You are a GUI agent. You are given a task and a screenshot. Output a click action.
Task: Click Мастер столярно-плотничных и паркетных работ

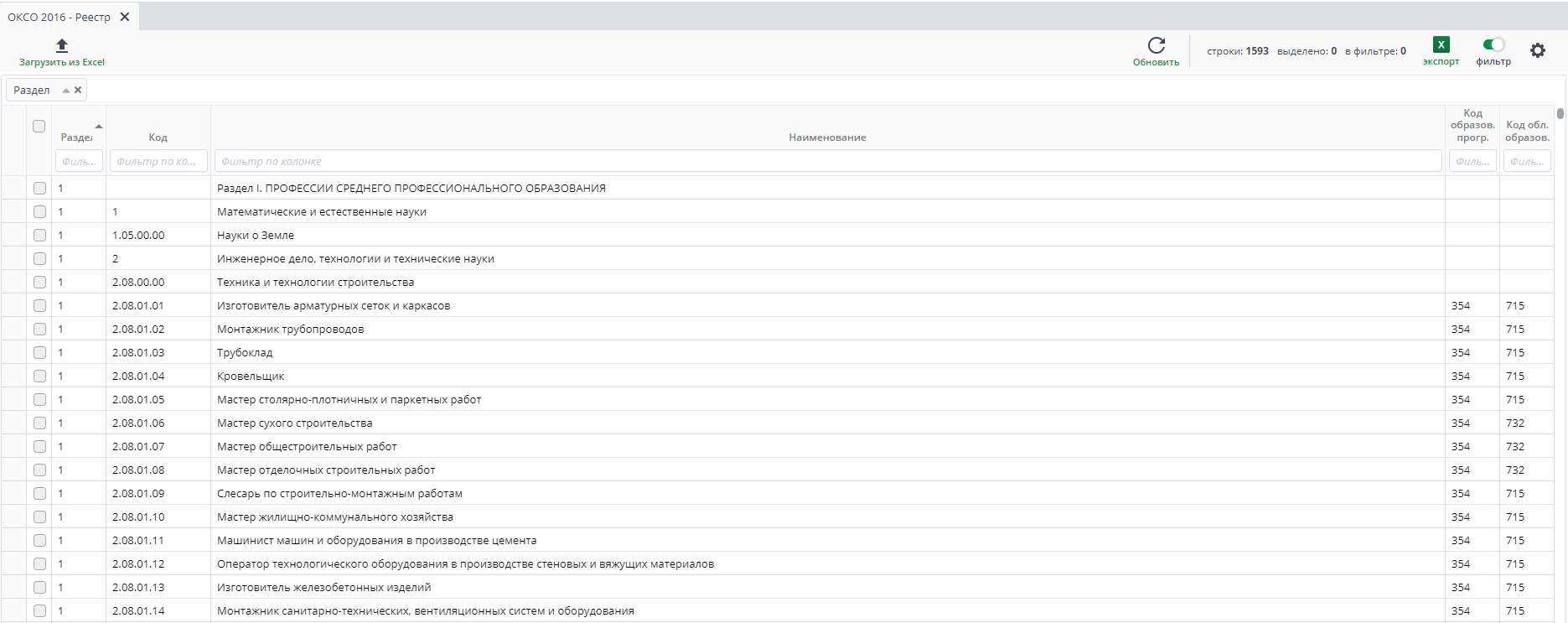[x=349, y=399]
